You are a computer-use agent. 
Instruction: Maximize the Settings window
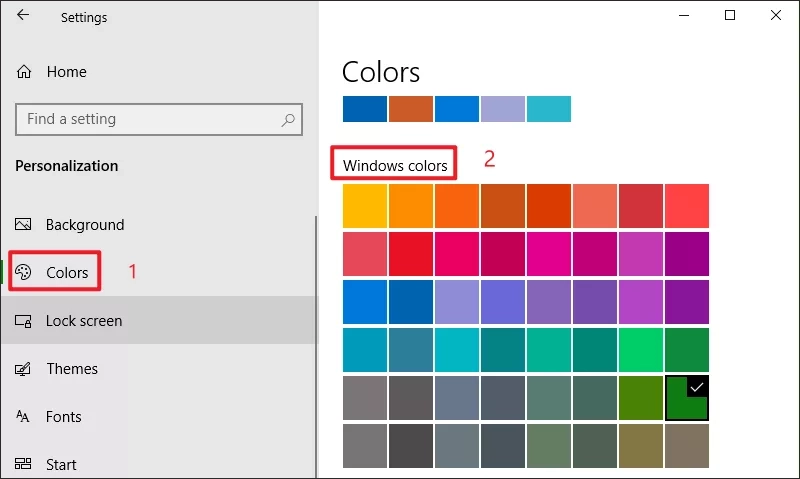coord(730,15)
